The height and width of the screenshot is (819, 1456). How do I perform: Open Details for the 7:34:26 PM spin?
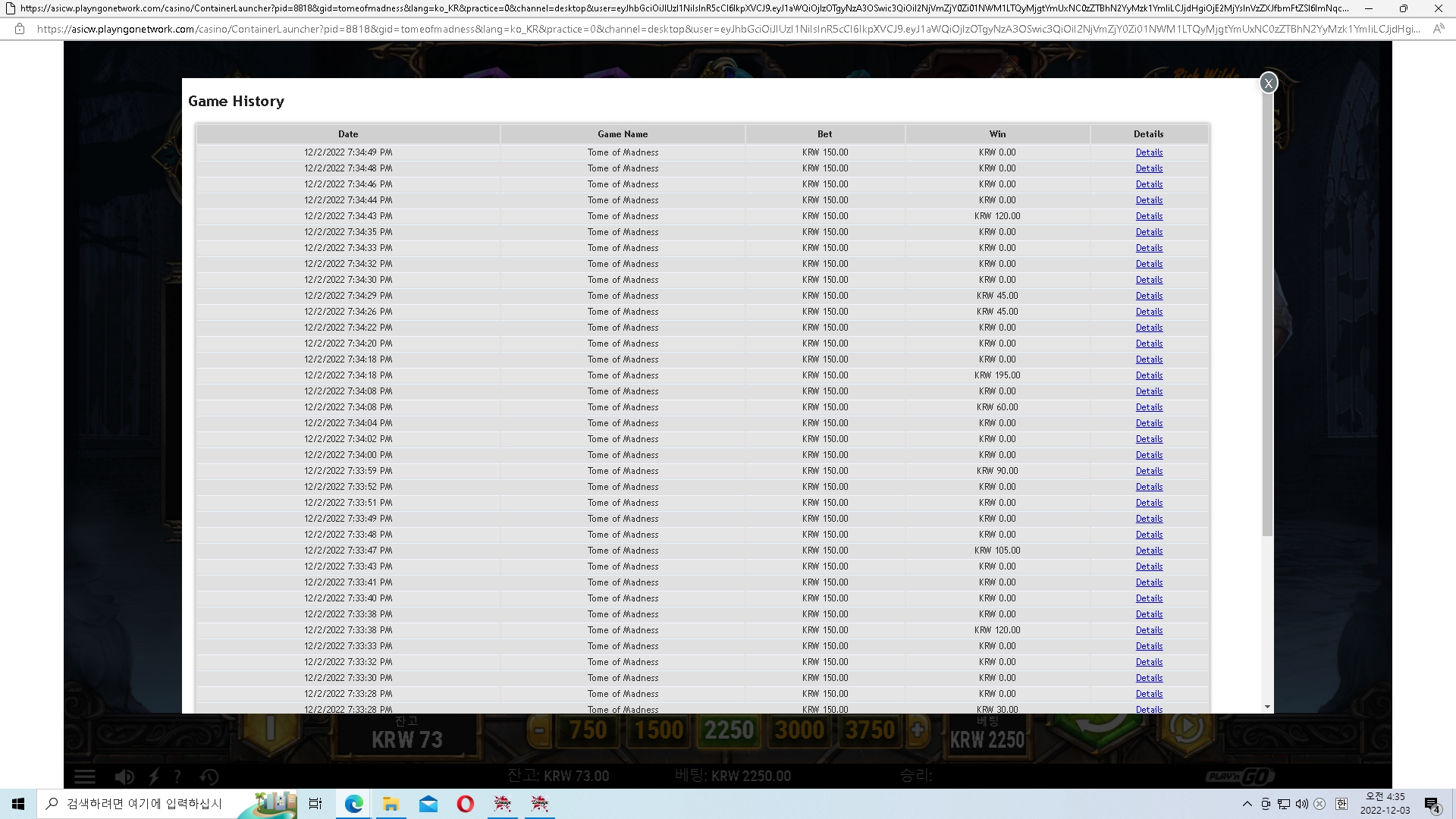[x=1149, y=312]
